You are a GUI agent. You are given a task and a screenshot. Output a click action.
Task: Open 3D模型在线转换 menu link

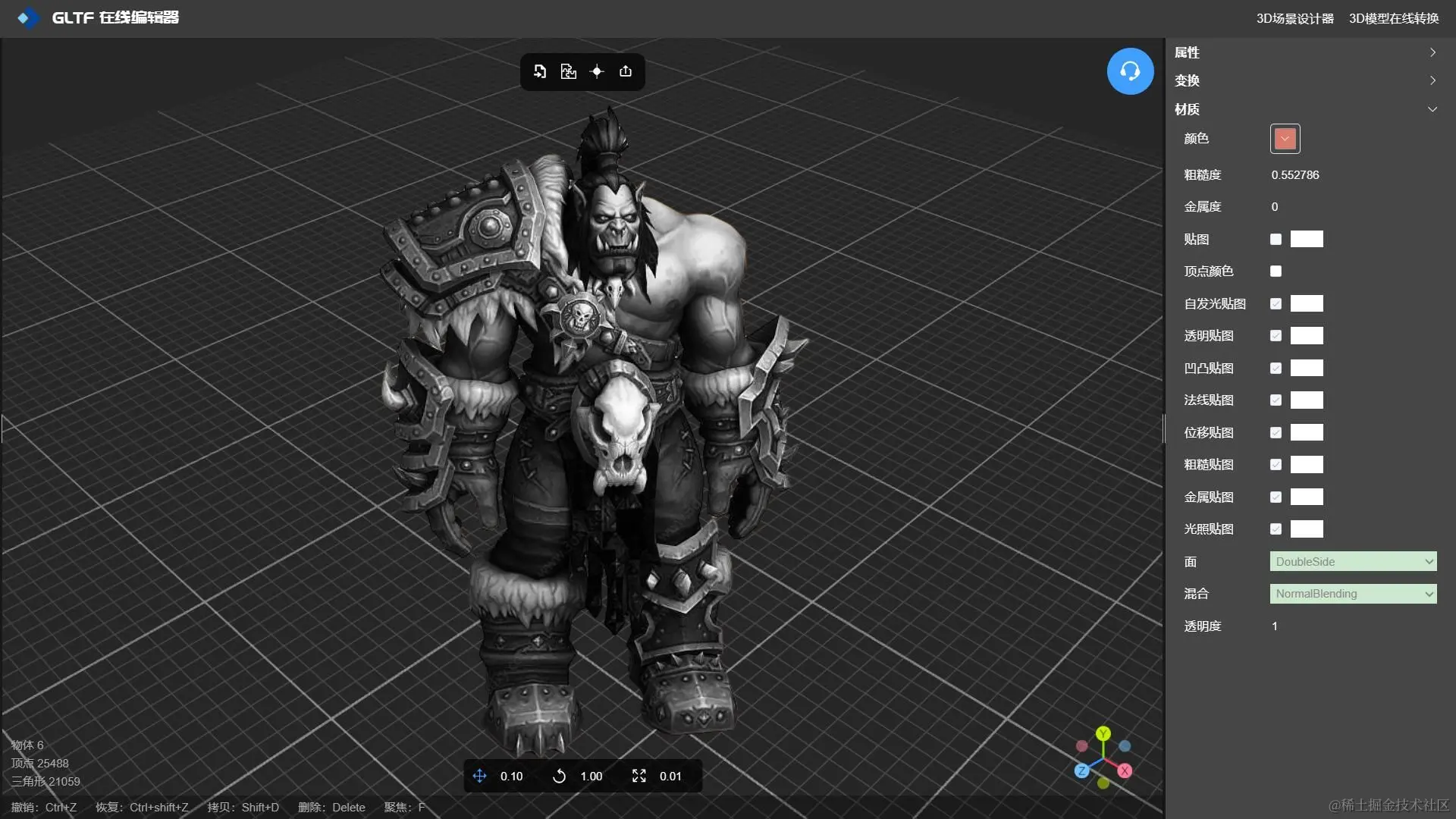point(1393,18)
